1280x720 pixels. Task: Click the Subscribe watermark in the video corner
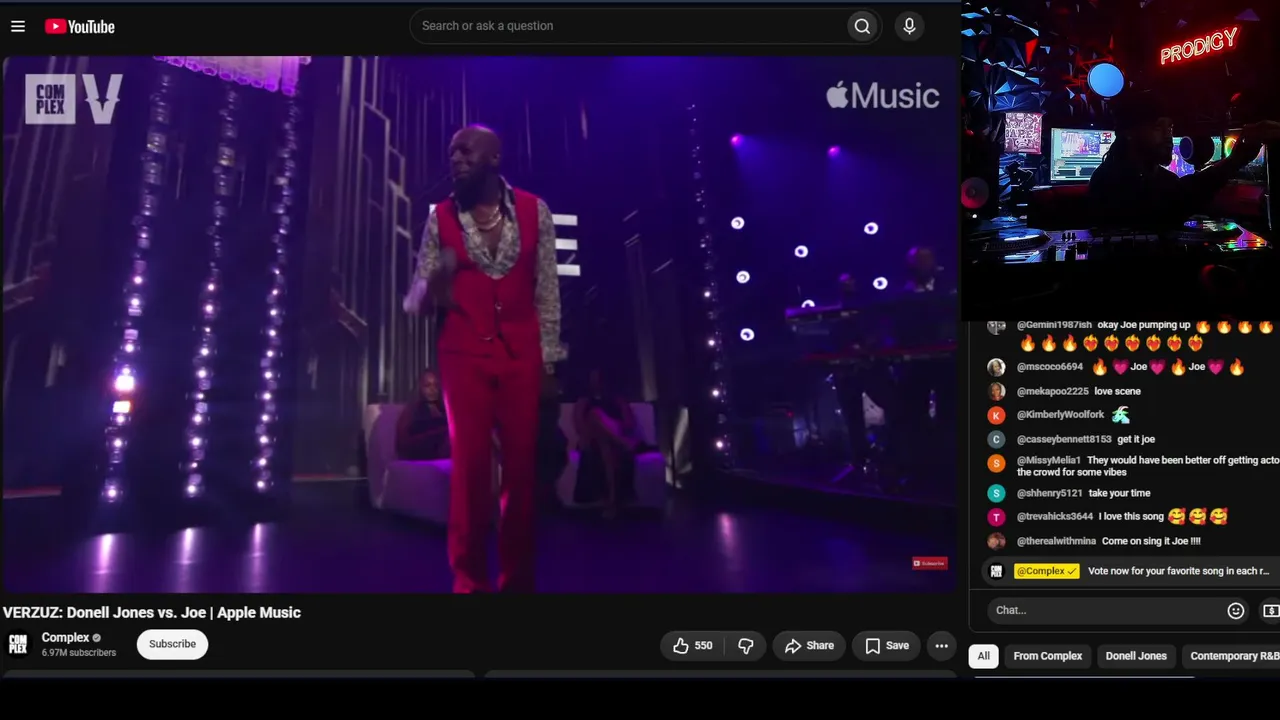(930, 563)
